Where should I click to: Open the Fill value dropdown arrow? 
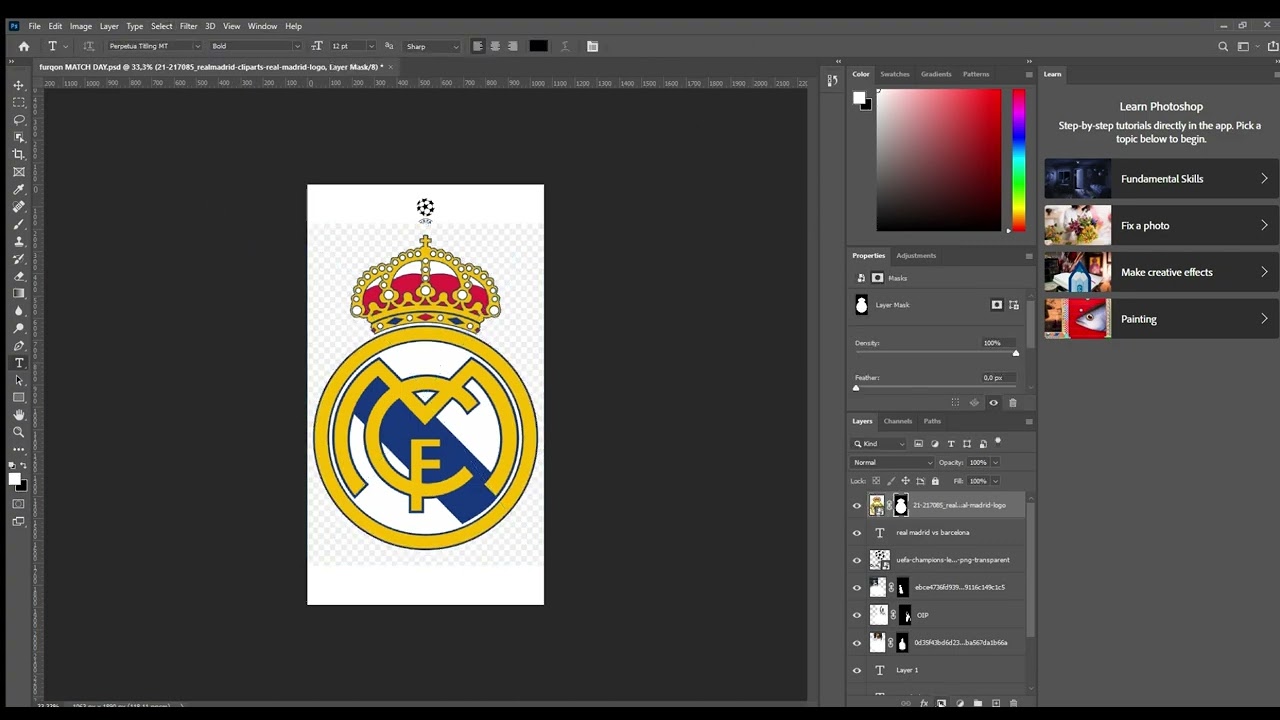click(995, 481)
